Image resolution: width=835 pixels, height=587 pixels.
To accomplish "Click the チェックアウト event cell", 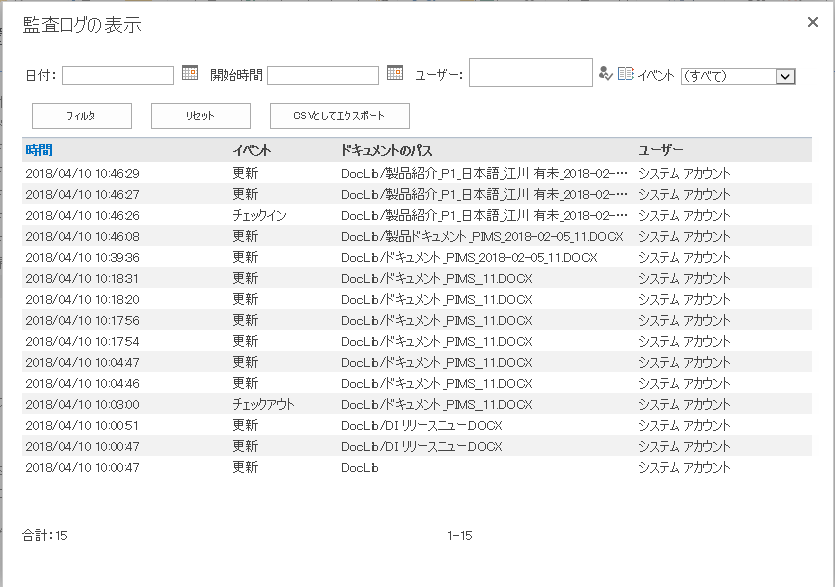I will pyautogui.click(x=263, y=405).
